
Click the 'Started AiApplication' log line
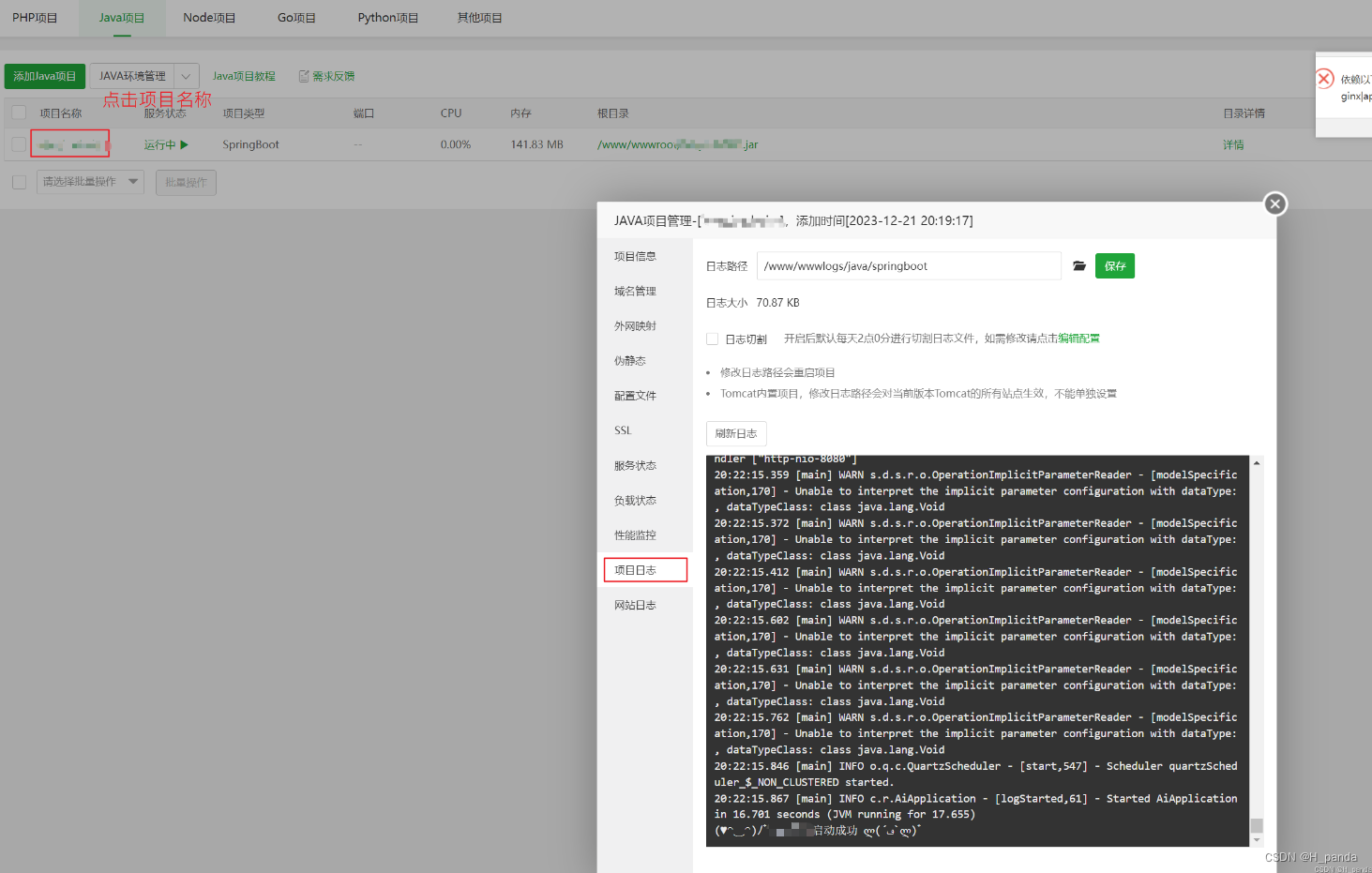click(x=975, y=806)
